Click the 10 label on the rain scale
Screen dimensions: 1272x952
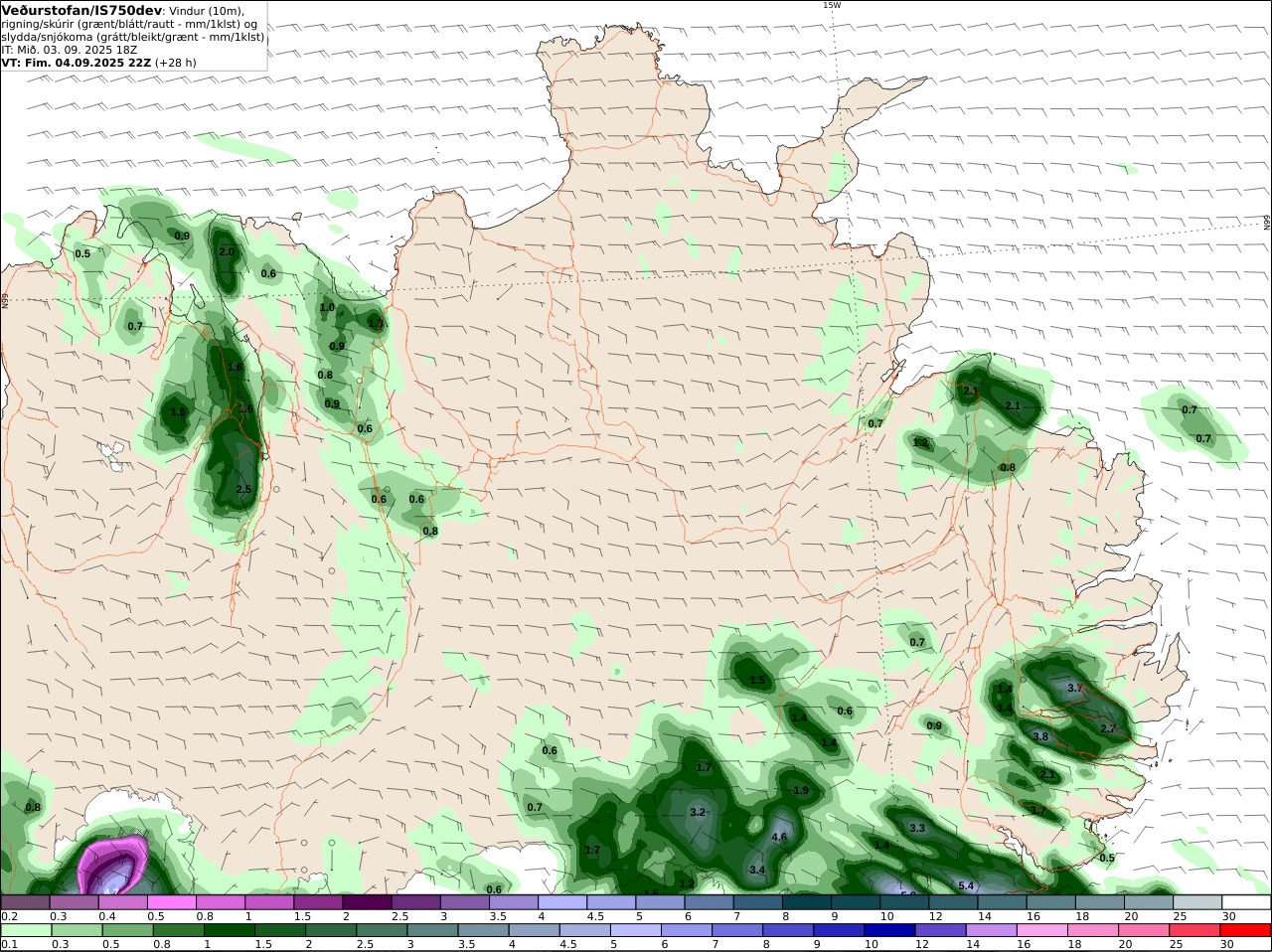click(x=872, y=944)
